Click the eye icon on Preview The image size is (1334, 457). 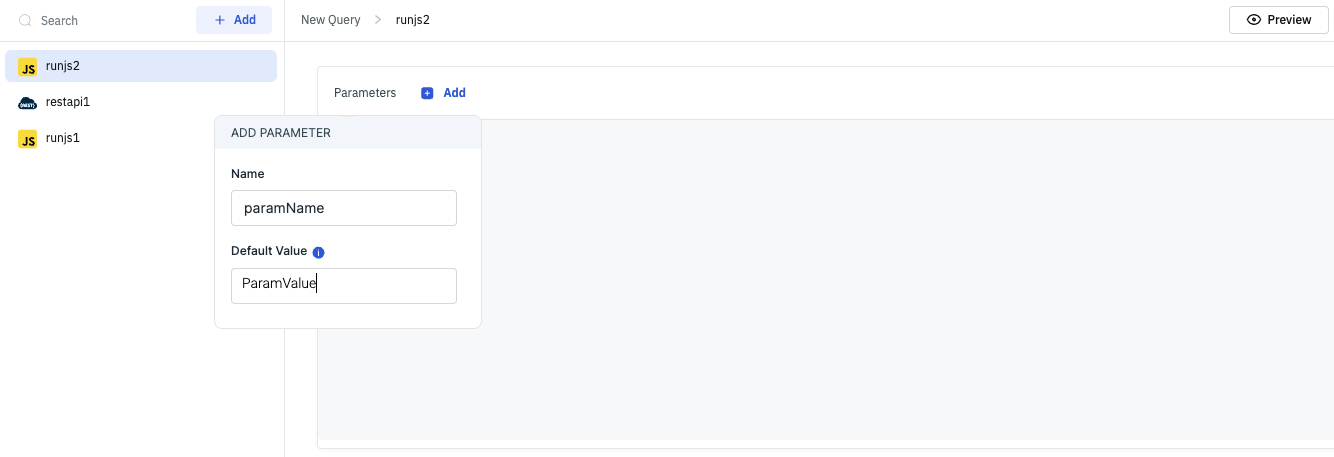pyautogui.click(x=1253, y=20)
